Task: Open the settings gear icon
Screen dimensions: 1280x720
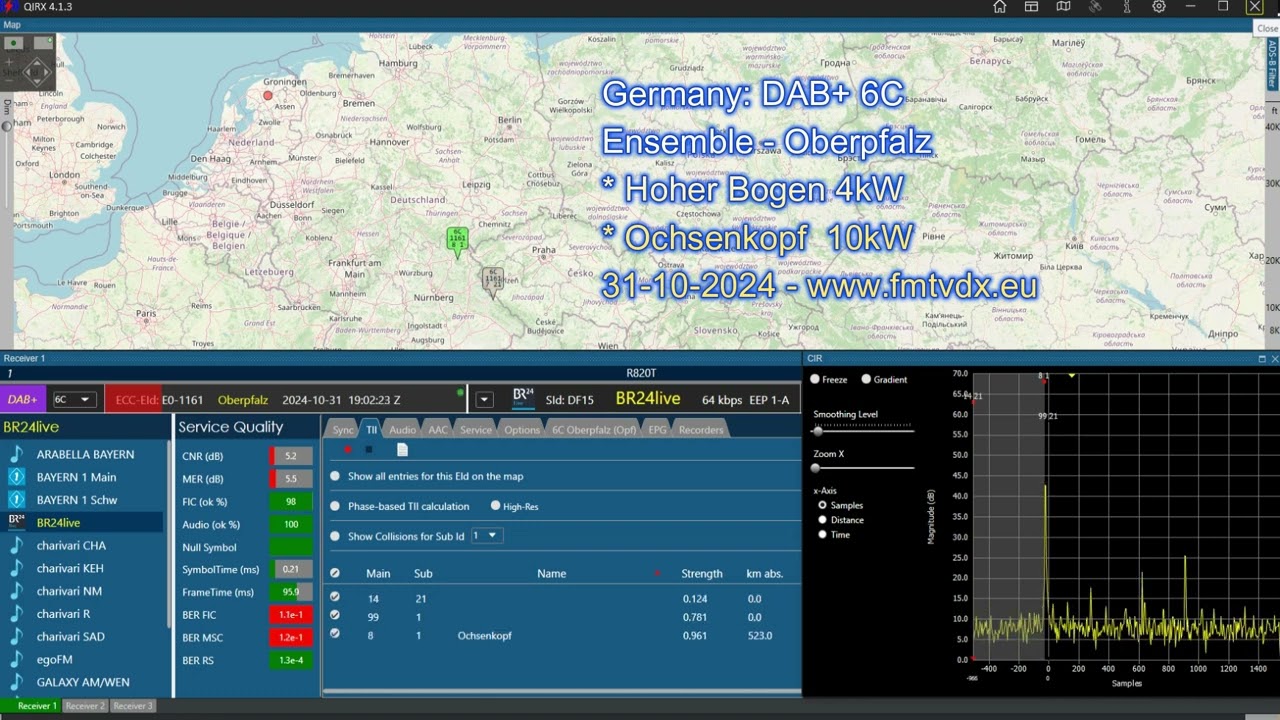Action: pos(1159,7)
